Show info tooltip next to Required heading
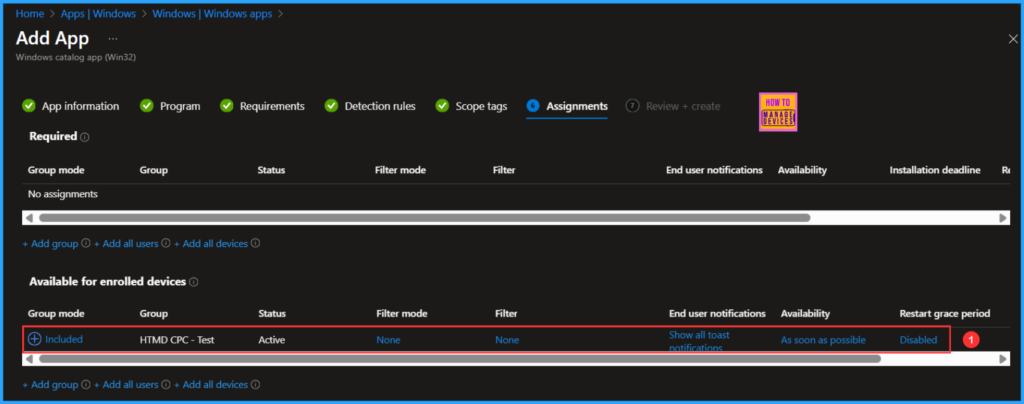 pyautogui.click(x=85, y=137)
